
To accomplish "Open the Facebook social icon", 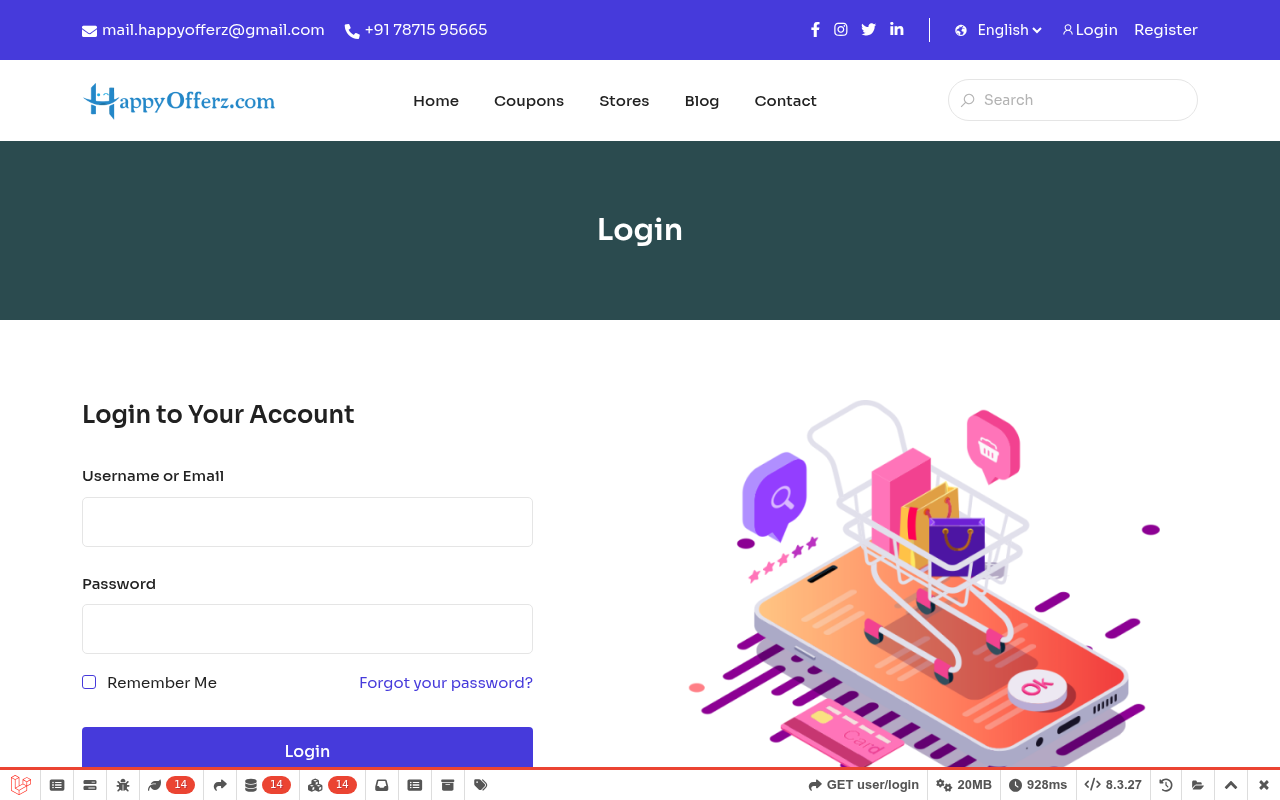I will [815, 30].
